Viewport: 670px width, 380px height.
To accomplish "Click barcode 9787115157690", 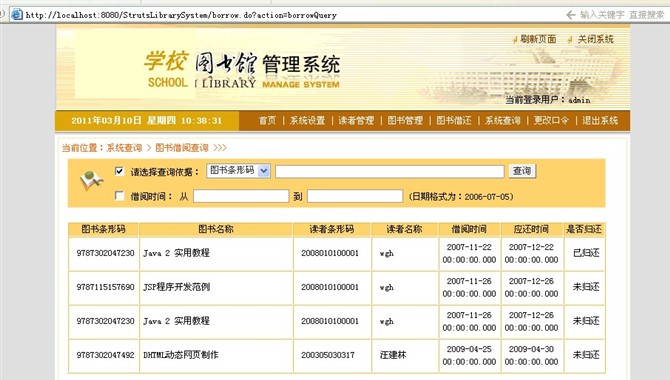I will 105,287.
